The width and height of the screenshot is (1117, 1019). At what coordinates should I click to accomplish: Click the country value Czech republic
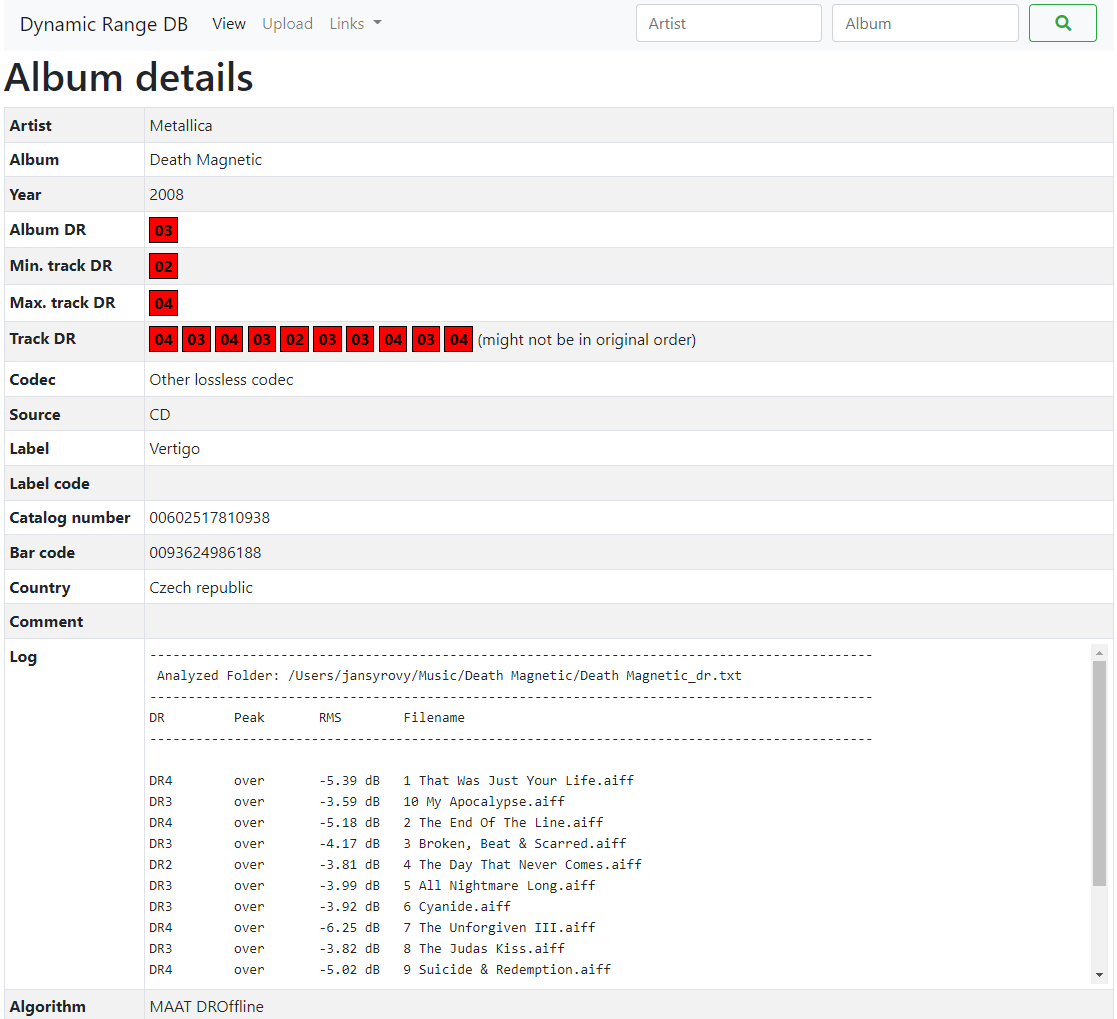coord(201,588)
